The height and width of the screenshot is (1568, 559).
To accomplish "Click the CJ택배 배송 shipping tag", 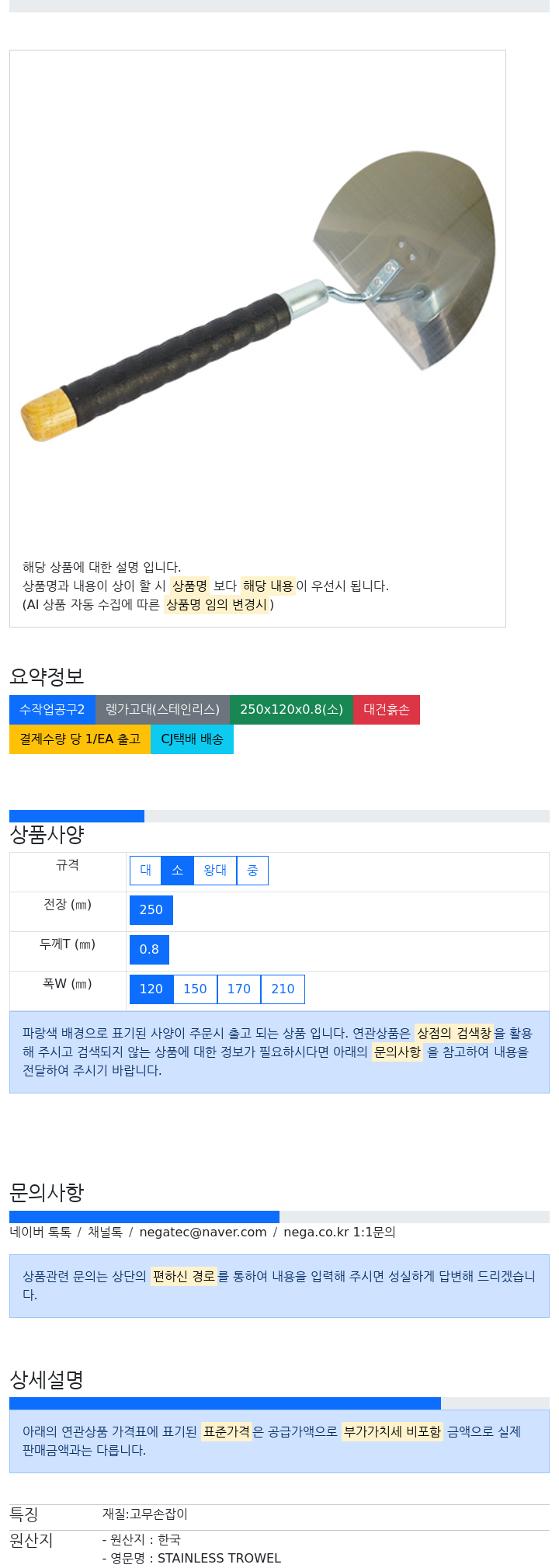I will pyautogui.click(x=192, y=739).
